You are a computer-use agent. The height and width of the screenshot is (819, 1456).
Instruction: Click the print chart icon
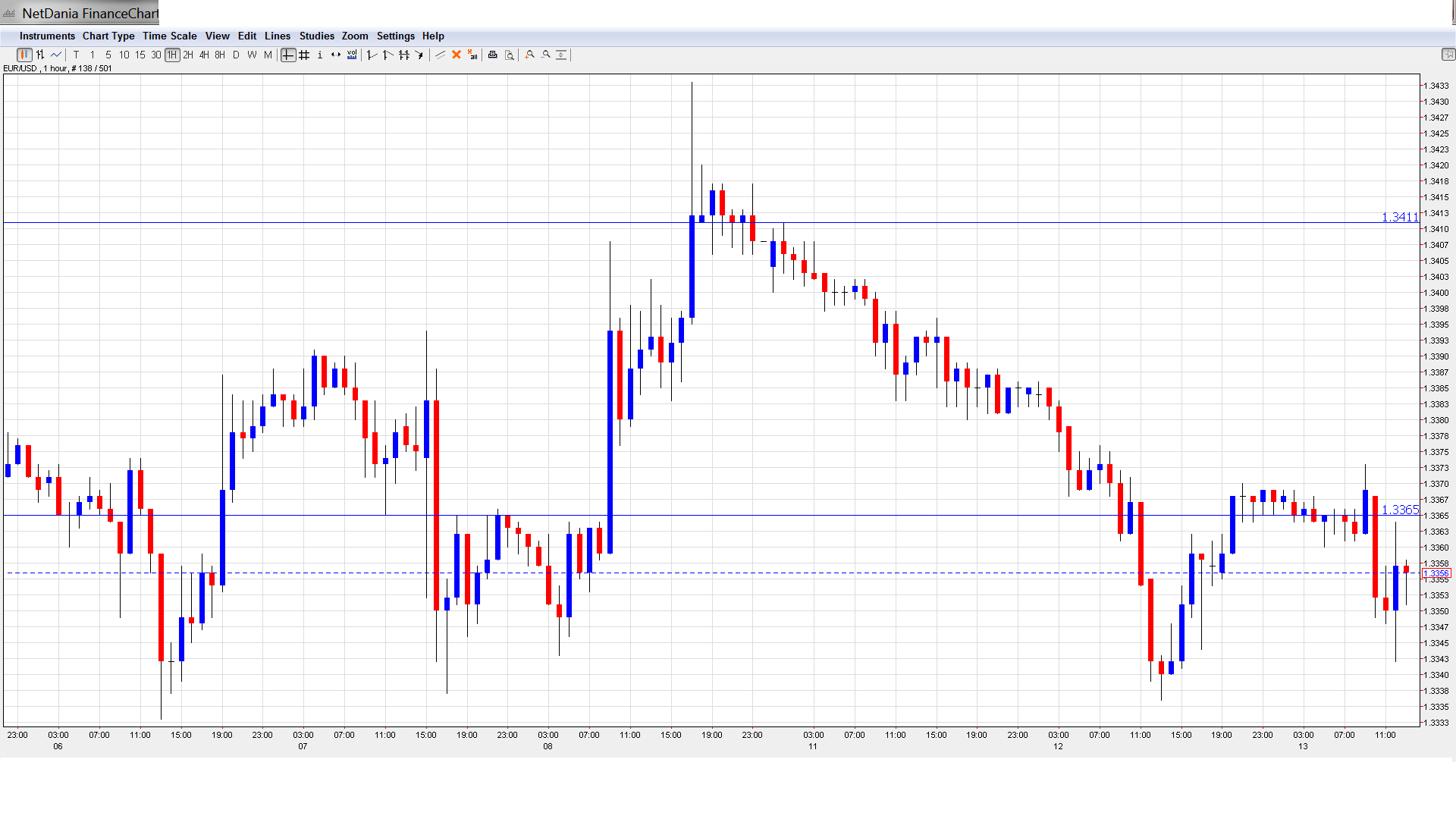(x=493, y=55)
